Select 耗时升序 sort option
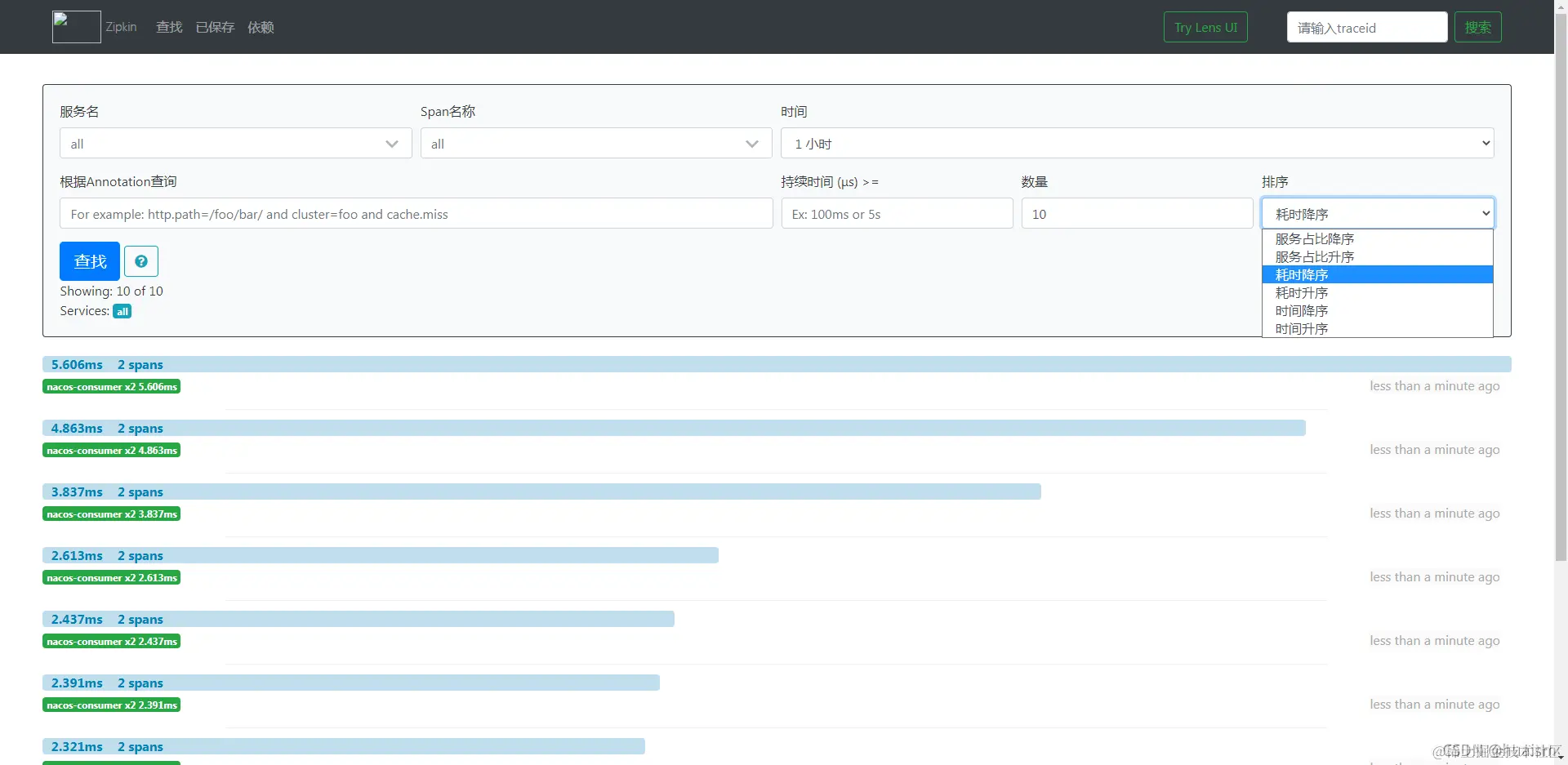This screenshot has height=765, width=1568. pos(1378,292)
